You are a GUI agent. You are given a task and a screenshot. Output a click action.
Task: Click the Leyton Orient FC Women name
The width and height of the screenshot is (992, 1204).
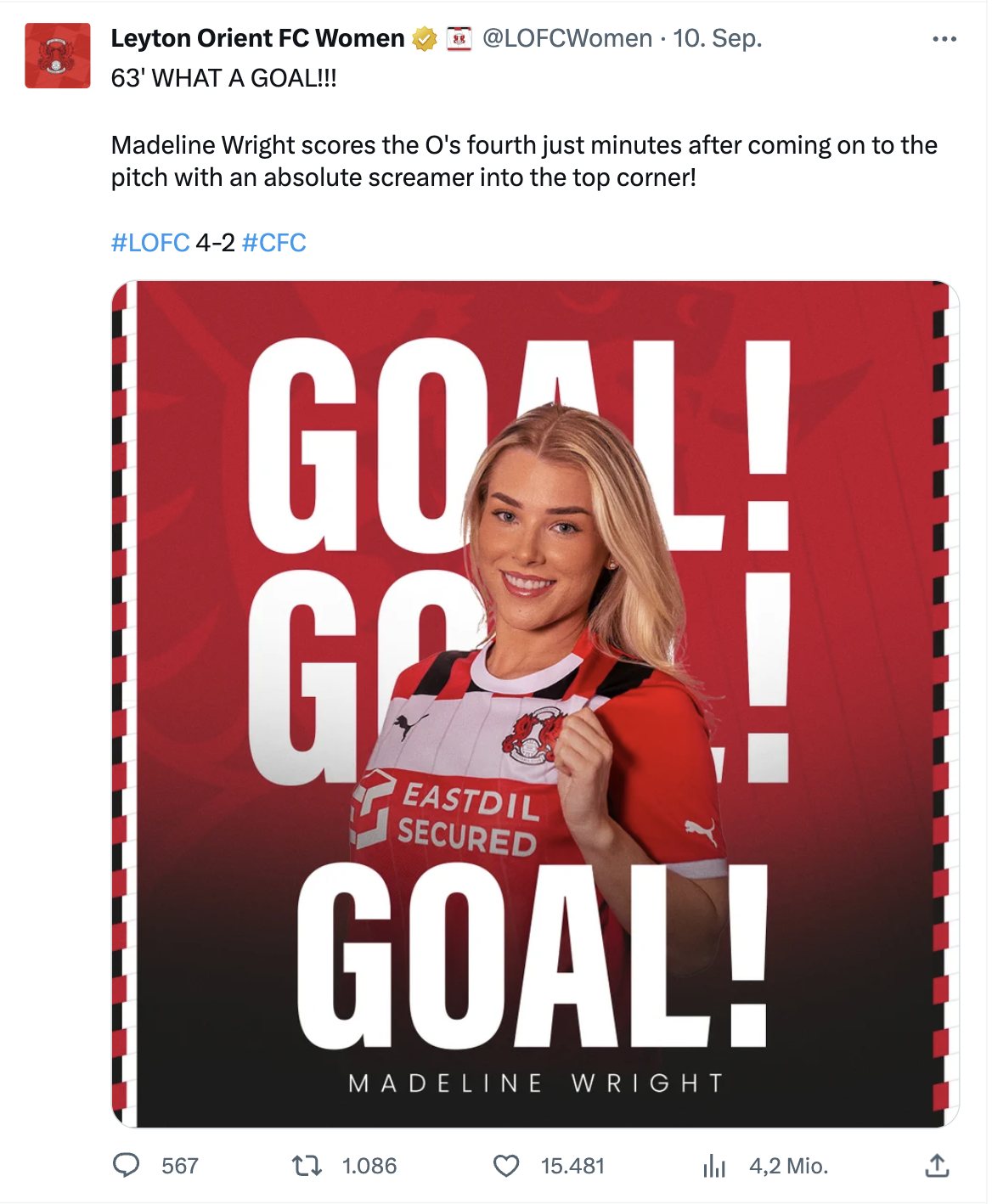click(x=258, y=38)
